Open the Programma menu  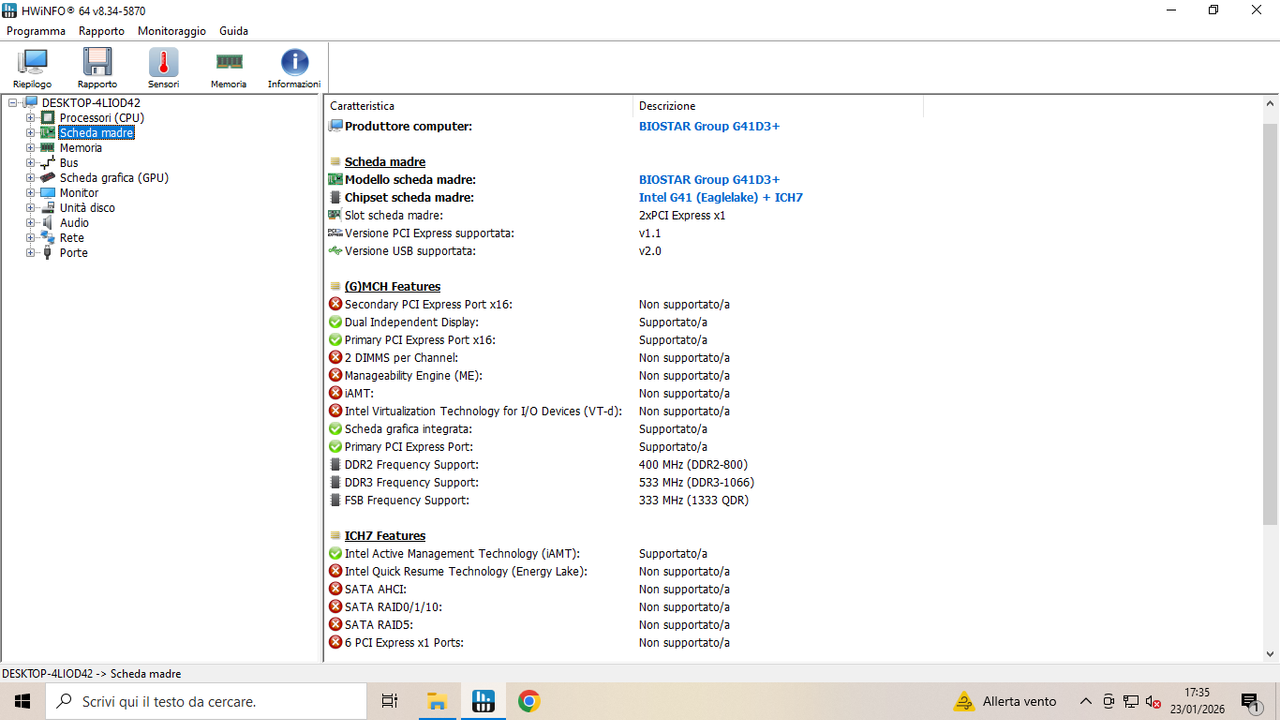(36, 31)
